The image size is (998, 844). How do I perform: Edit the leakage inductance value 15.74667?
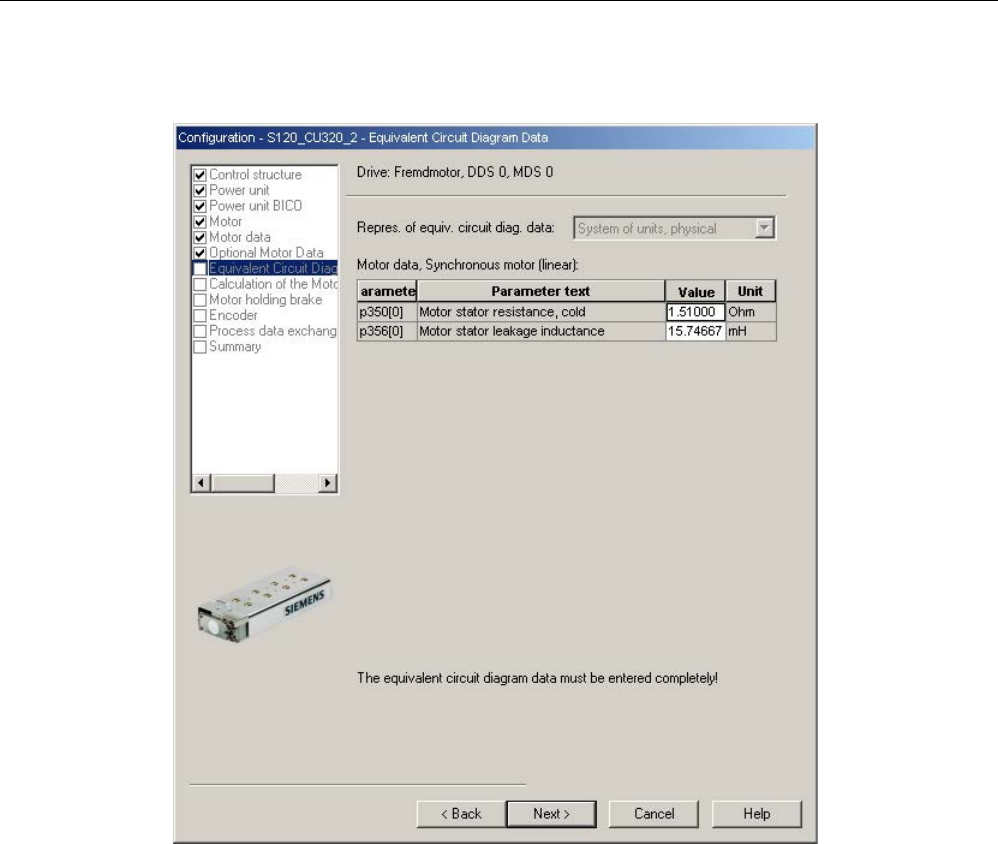click(x=695, y=331)
